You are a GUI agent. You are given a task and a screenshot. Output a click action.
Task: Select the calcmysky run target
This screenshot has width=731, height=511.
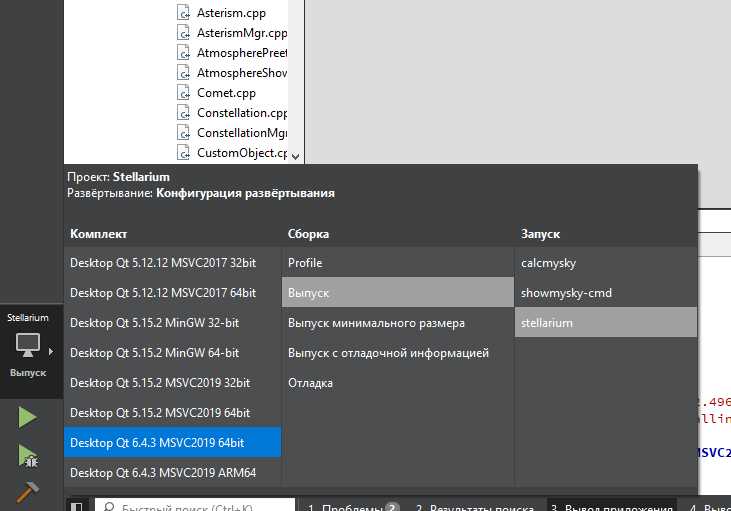click(606, 263)
